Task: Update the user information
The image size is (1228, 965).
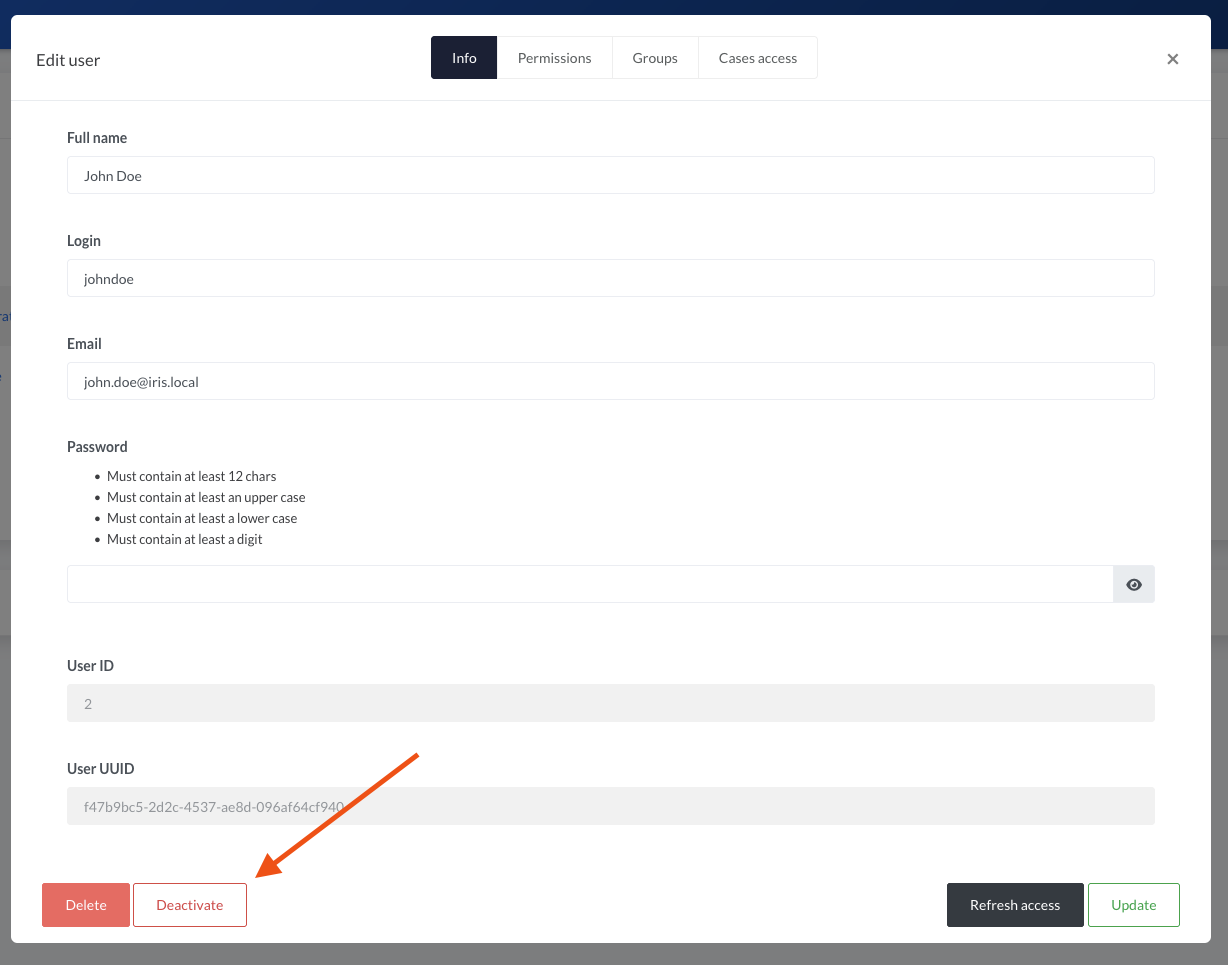Action: point(1133,904)
